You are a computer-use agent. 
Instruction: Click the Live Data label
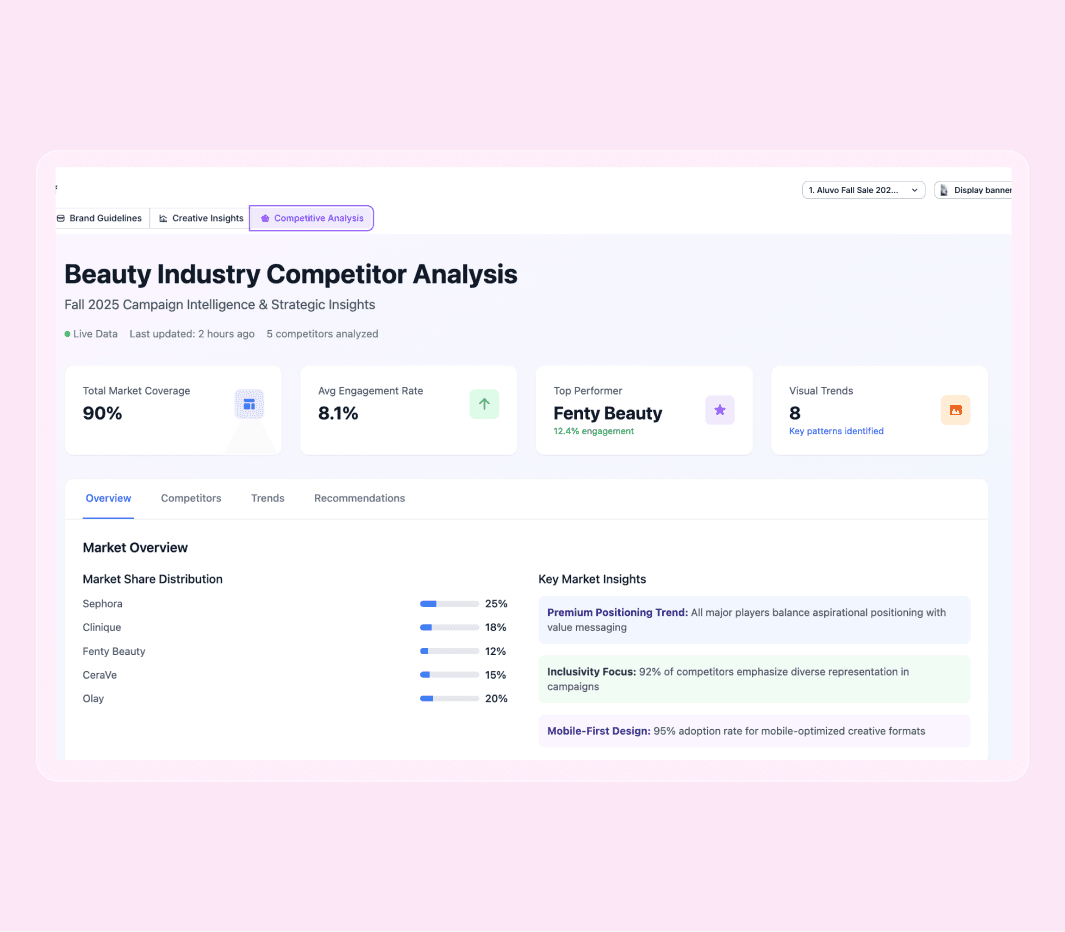[x=95, y=334]
